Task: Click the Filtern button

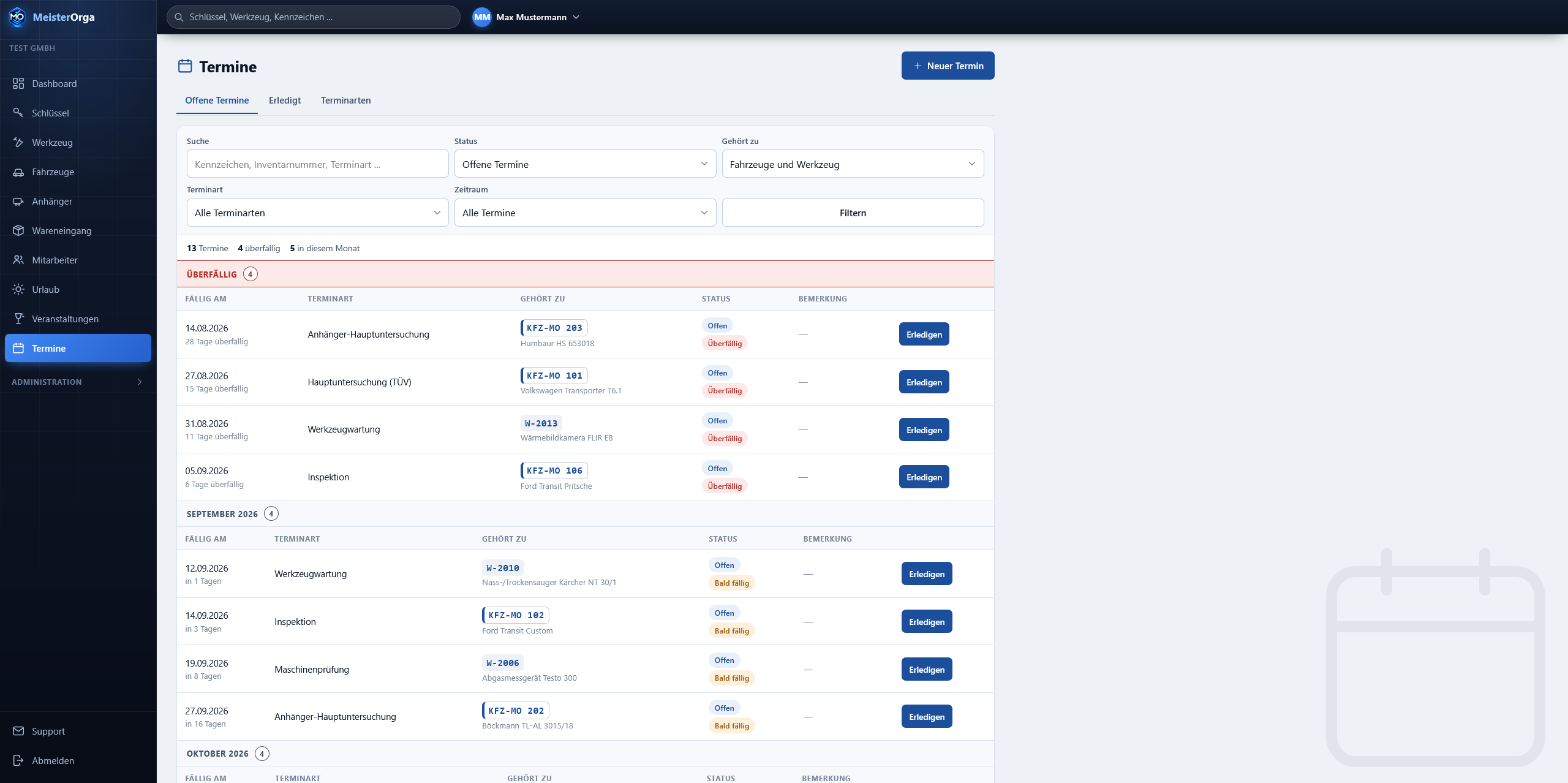Action: tap(853, 213)
